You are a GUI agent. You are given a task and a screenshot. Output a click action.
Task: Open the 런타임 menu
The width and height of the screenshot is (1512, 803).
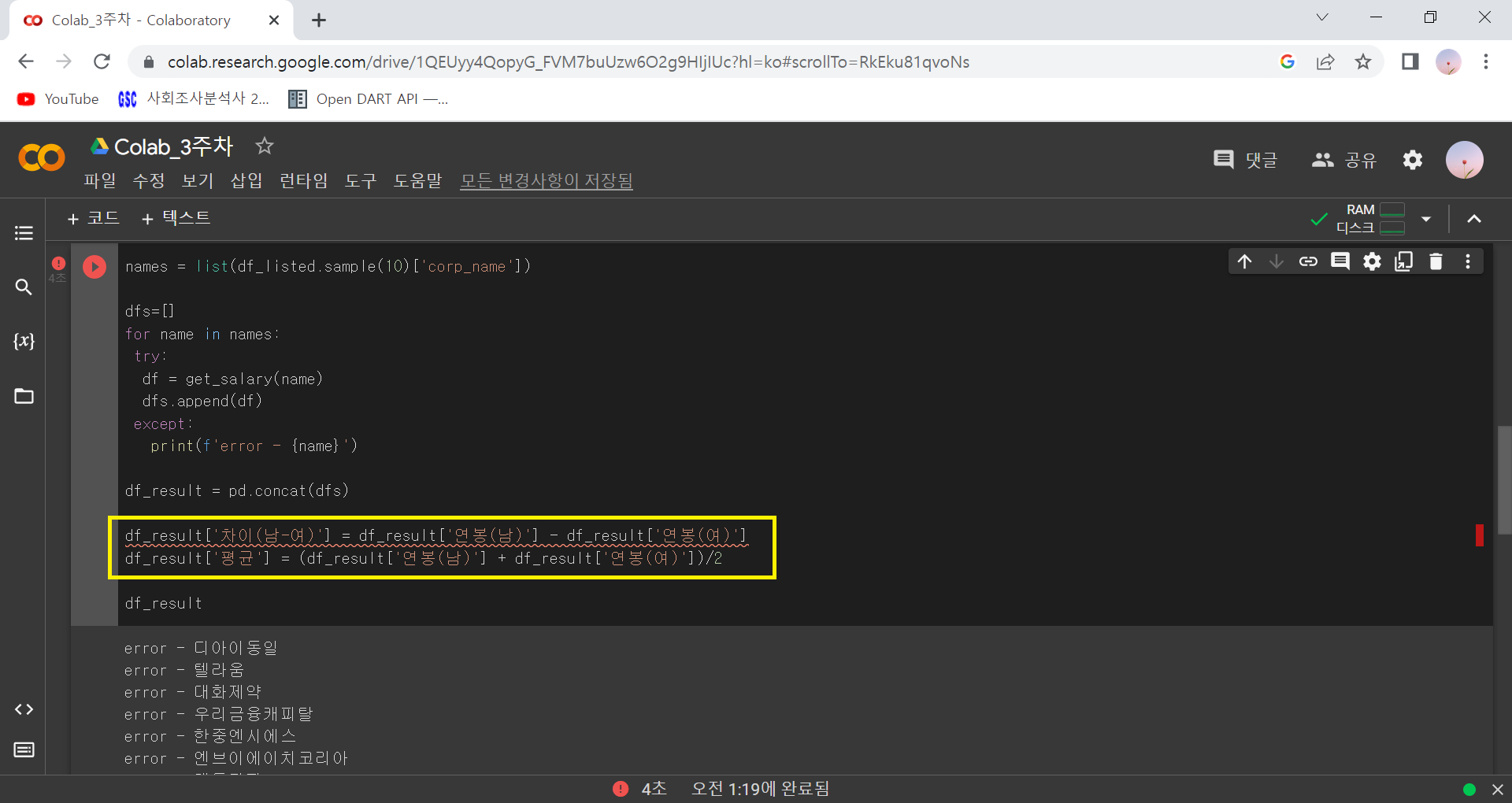[304, 181]
